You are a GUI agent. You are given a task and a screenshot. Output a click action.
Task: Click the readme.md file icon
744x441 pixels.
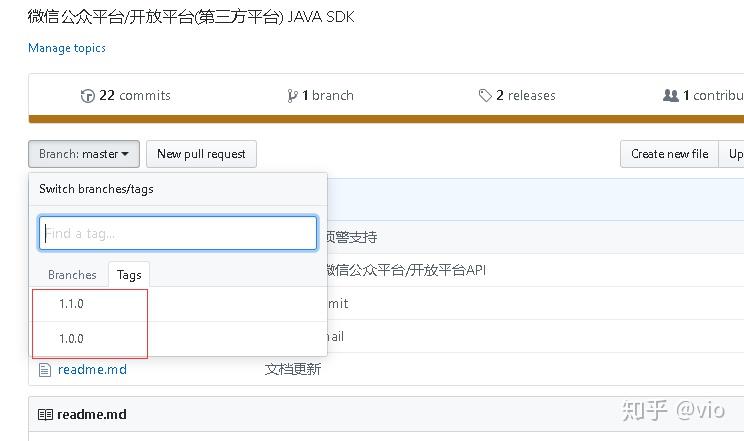click(x=45, y=370)
